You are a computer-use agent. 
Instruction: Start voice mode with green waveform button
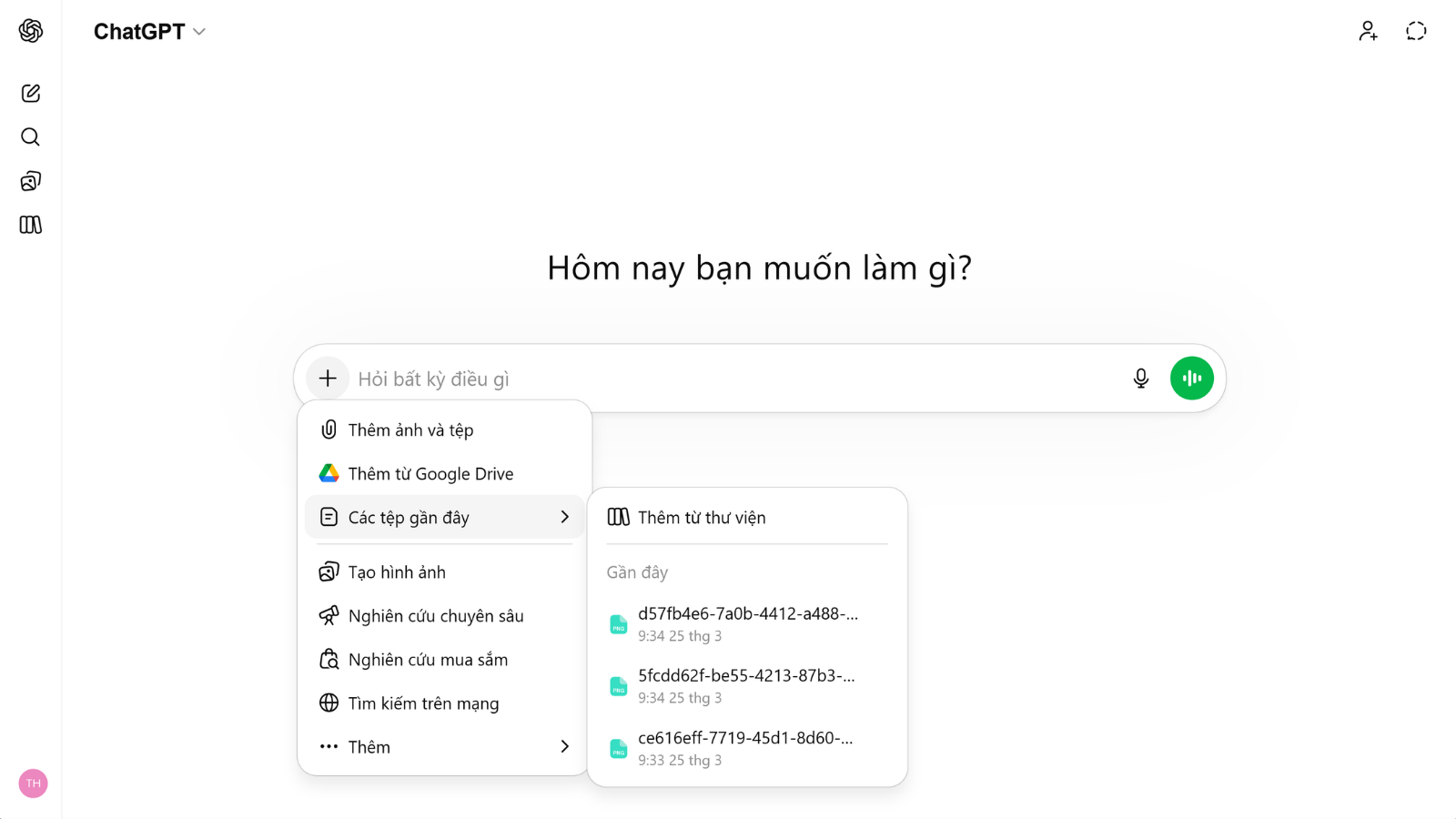pyautogui.click(x=1191, y=379)
